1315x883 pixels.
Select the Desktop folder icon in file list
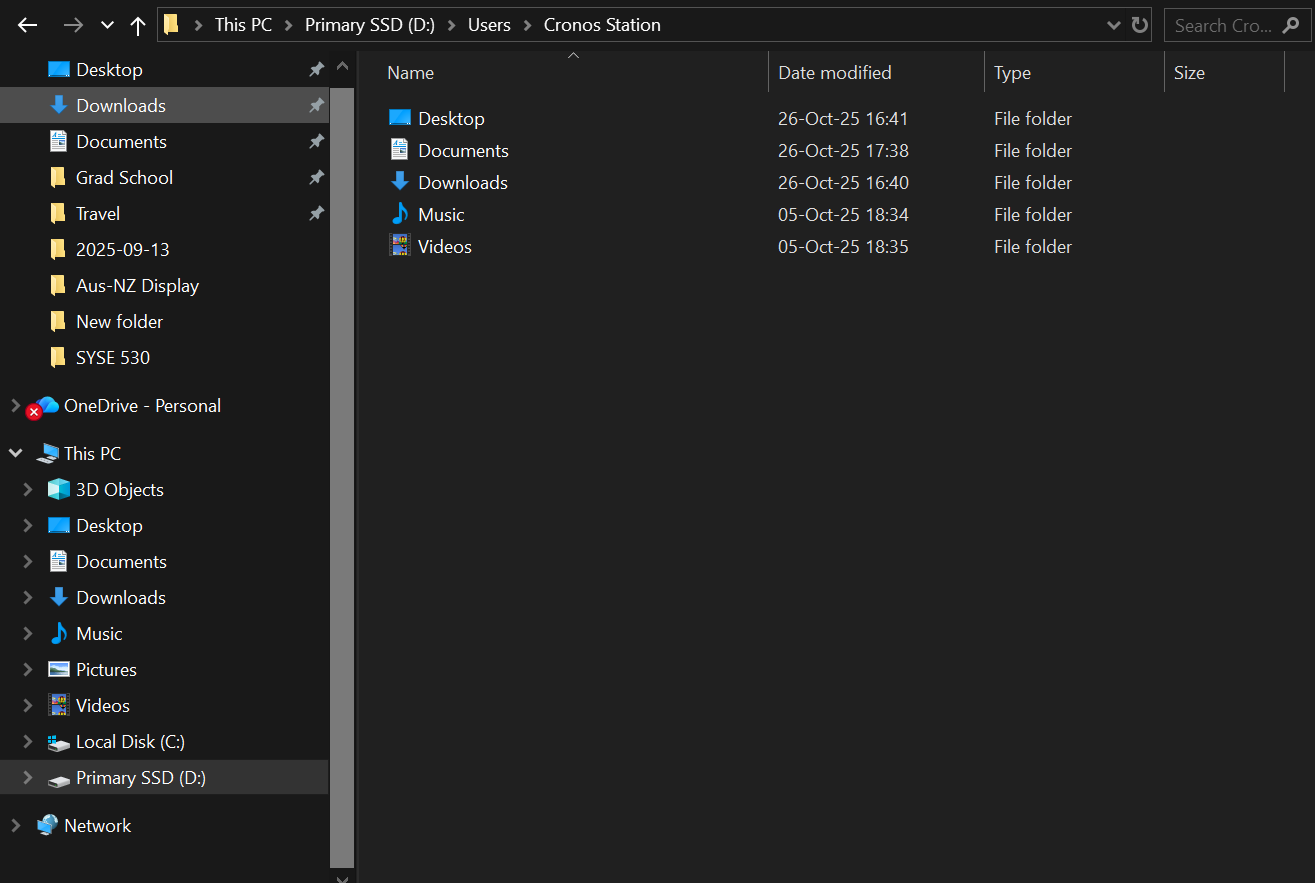(400, 118)
